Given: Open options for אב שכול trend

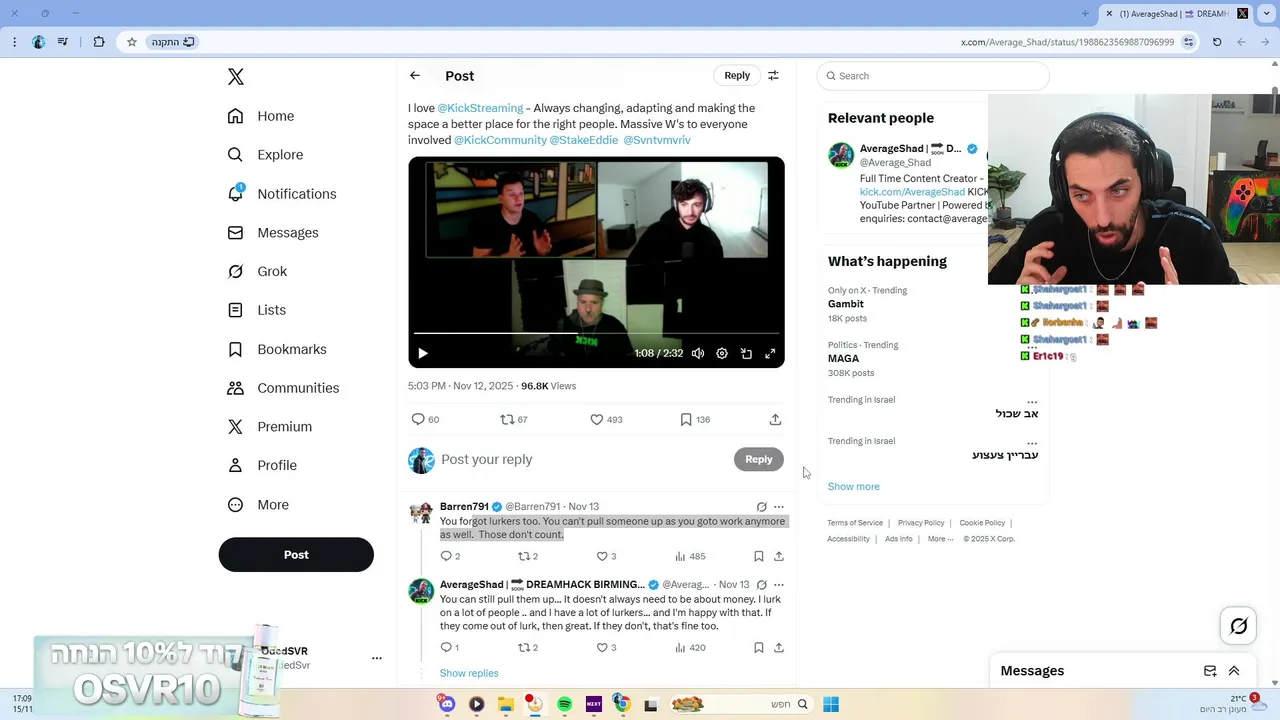Looking at the screenshot, I should coord(1032,402).
